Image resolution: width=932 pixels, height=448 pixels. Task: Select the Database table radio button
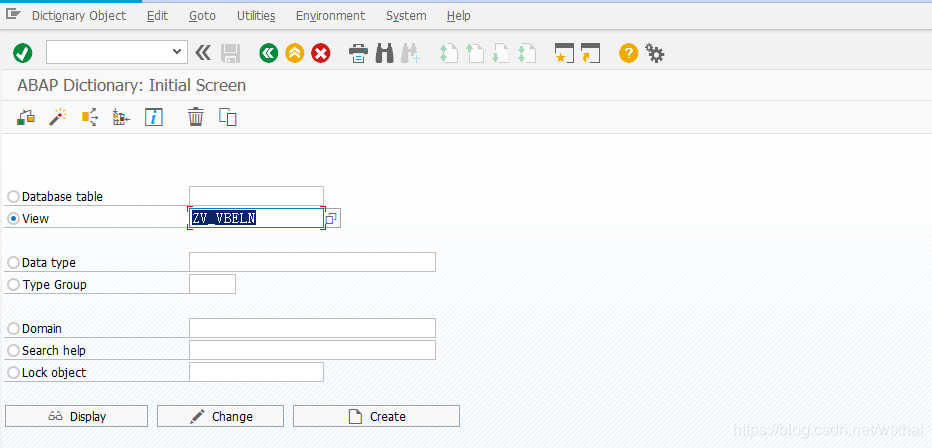13,197
